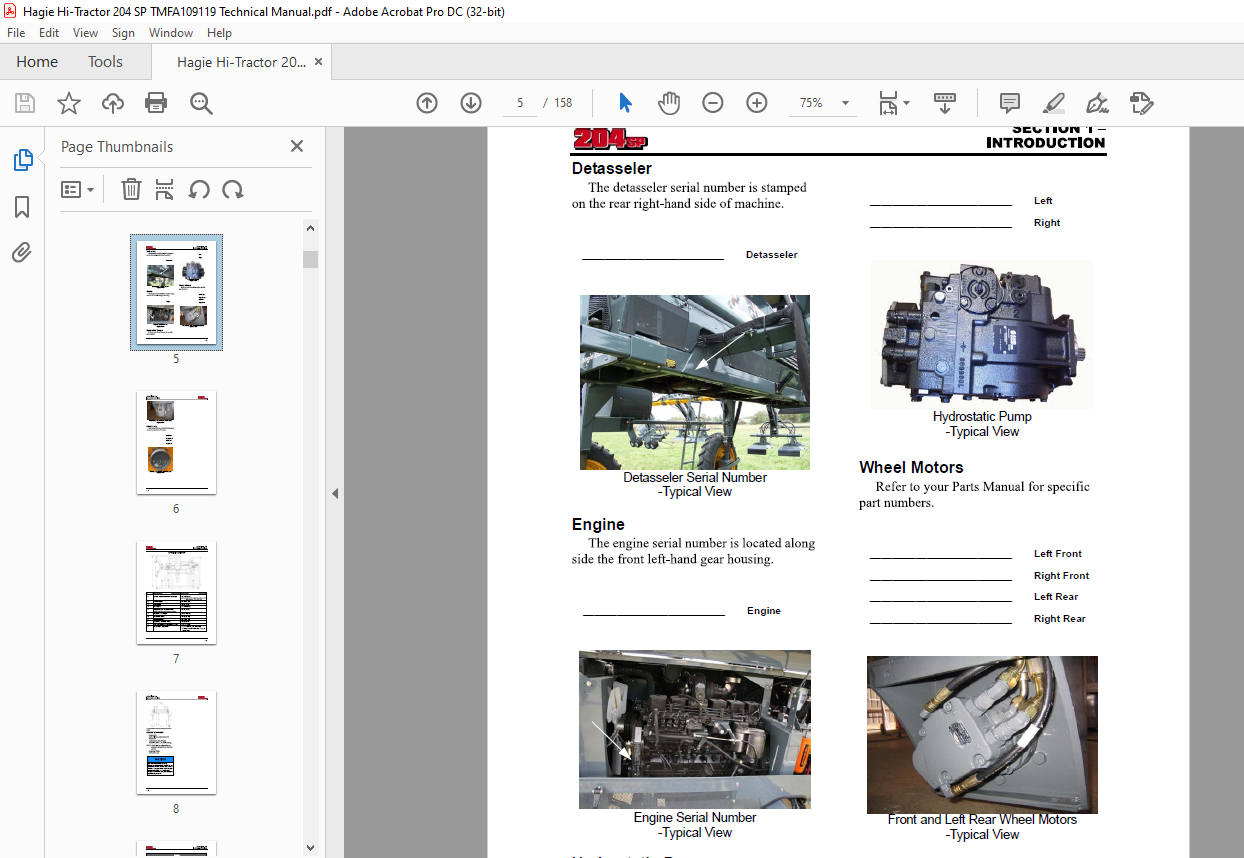The height and width of the screenshot is (858, 1244).
Task: Click the page number input field
Action: (520, 103)
